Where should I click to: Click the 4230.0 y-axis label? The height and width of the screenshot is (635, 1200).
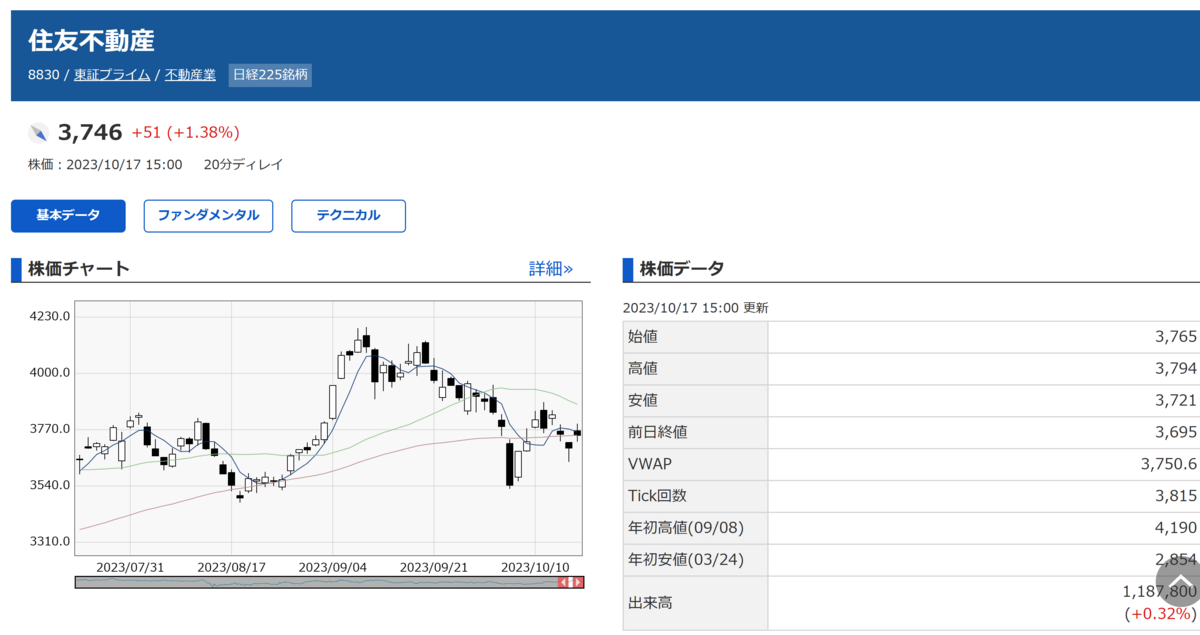52,316
